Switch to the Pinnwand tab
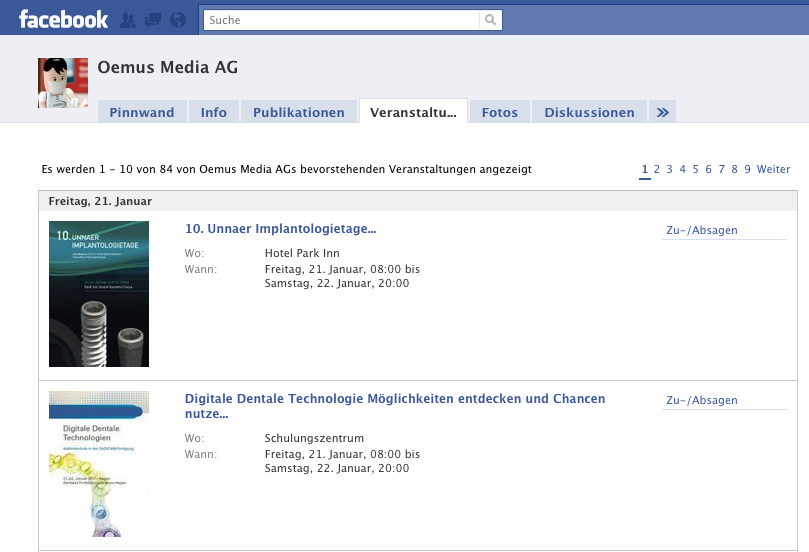The image size is (809, 552). click(142, 112)
